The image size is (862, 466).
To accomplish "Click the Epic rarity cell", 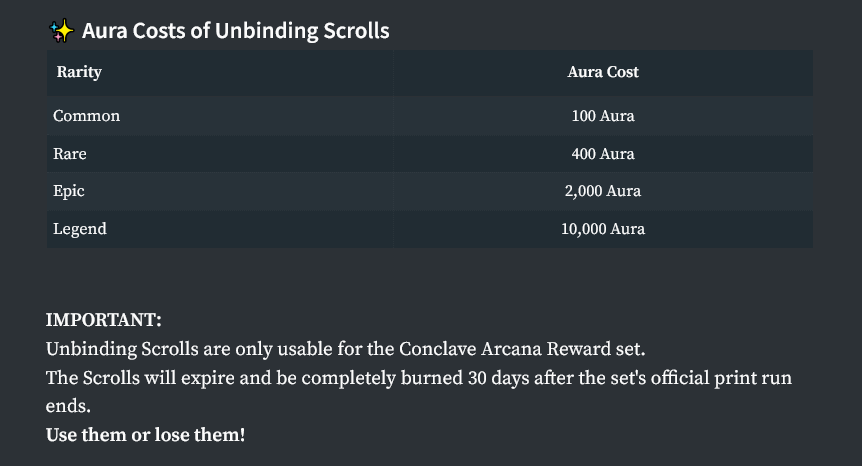I will 69,191.
